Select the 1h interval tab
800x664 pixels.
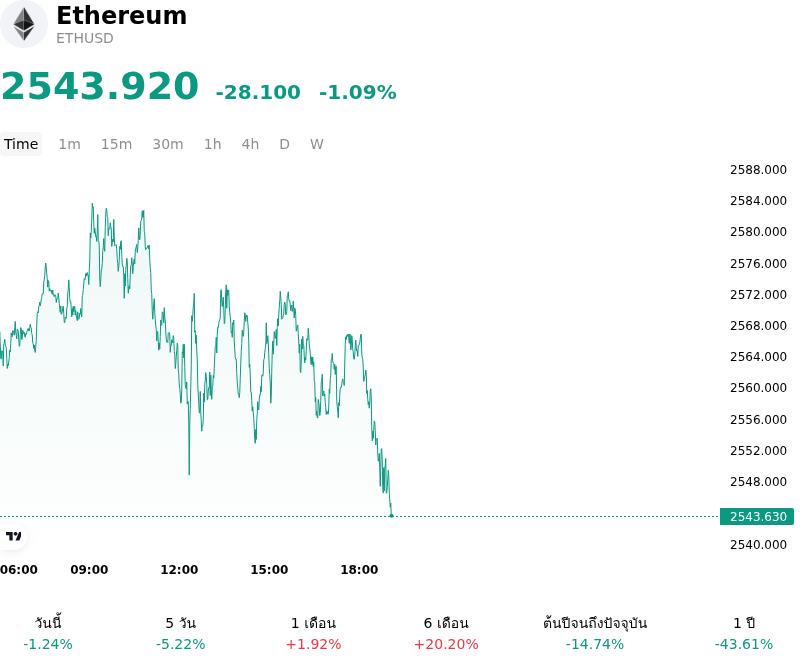point(213,144)
